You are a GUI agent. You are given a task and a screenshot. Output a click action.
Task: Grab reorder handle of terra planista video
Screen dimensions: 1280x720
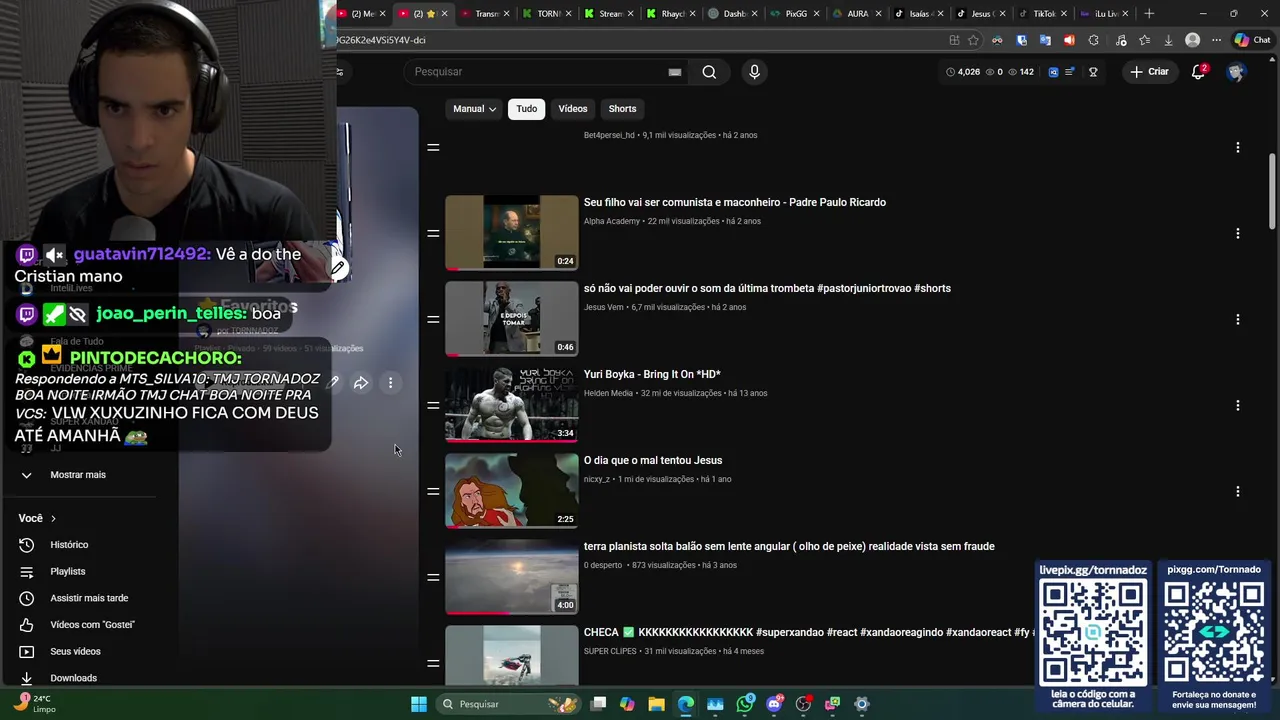pos(433,577)
